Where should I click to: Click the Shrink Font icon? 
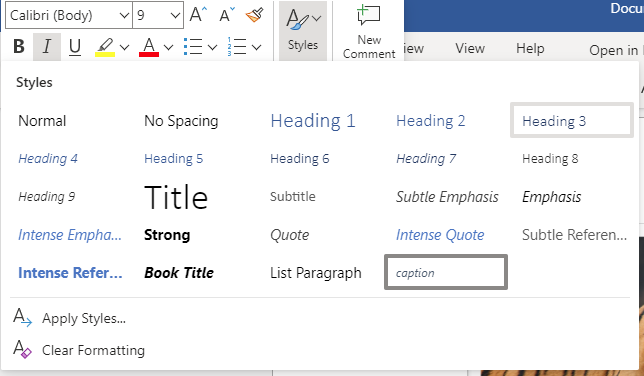[x=227, y=15]
